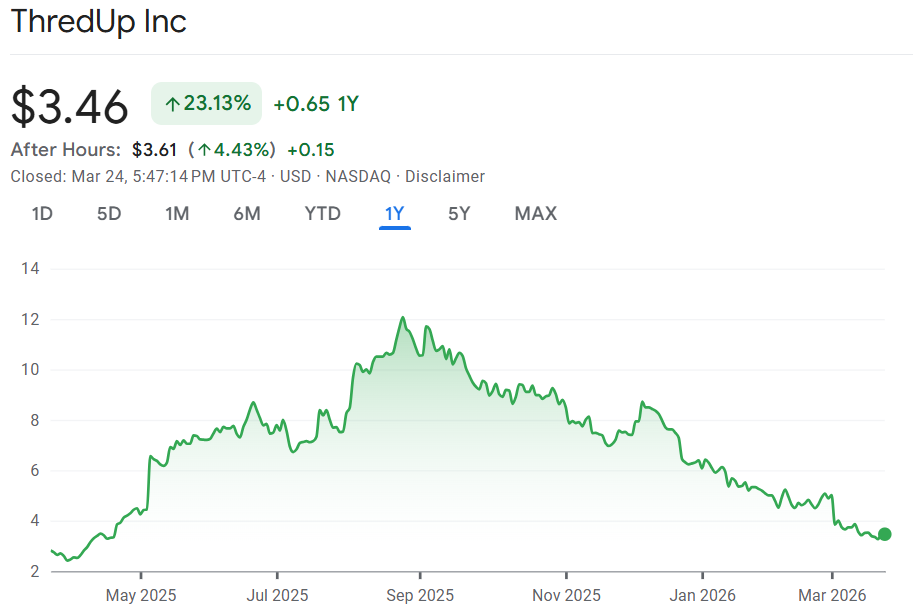Click the $3.46 current price
The width and height of the screenshot is (913, 616).
pyautogui.click(x=70, y=106)
